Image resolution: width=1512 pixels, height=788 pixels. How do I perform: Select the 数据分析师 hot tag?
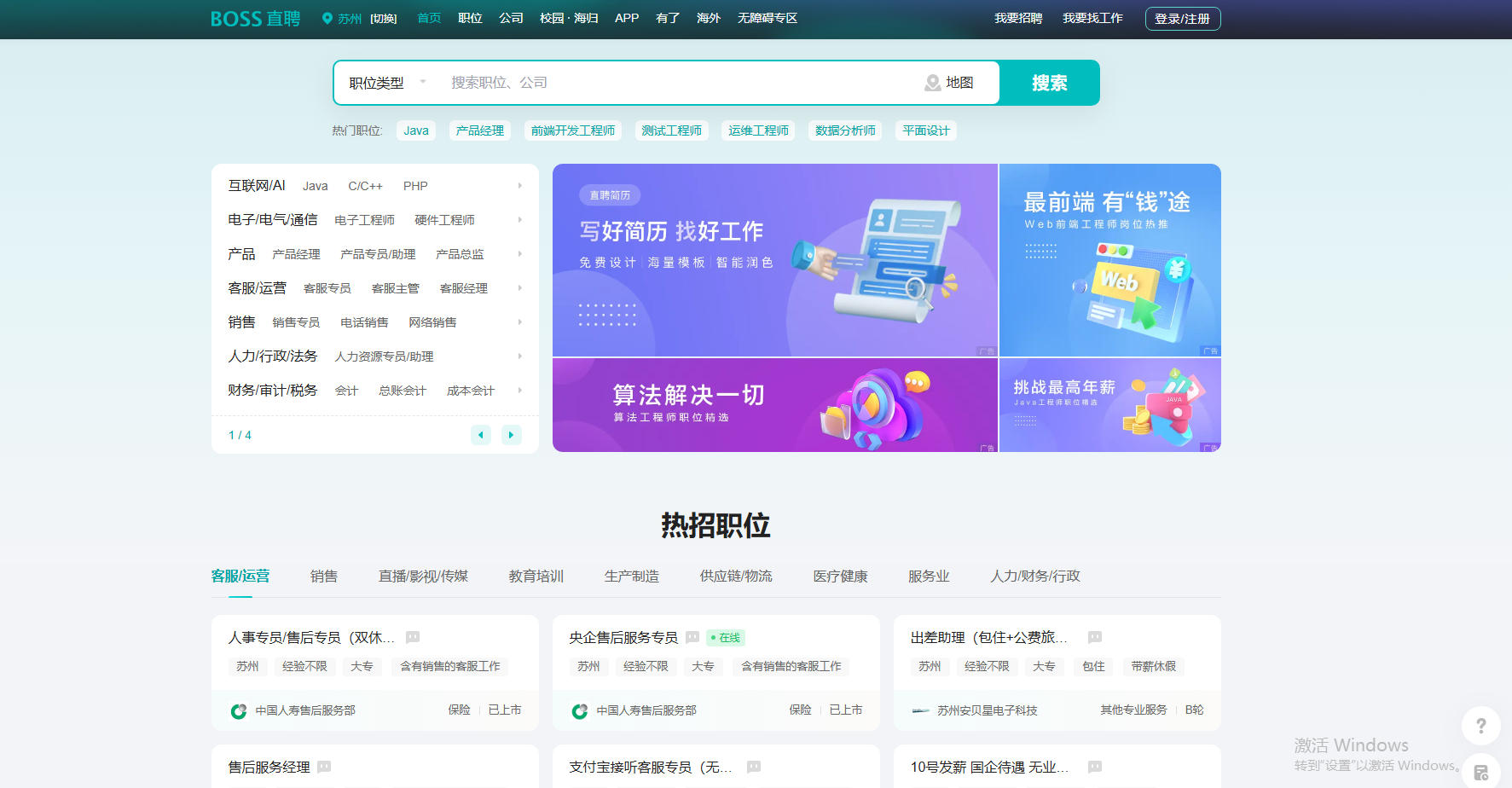845,130
